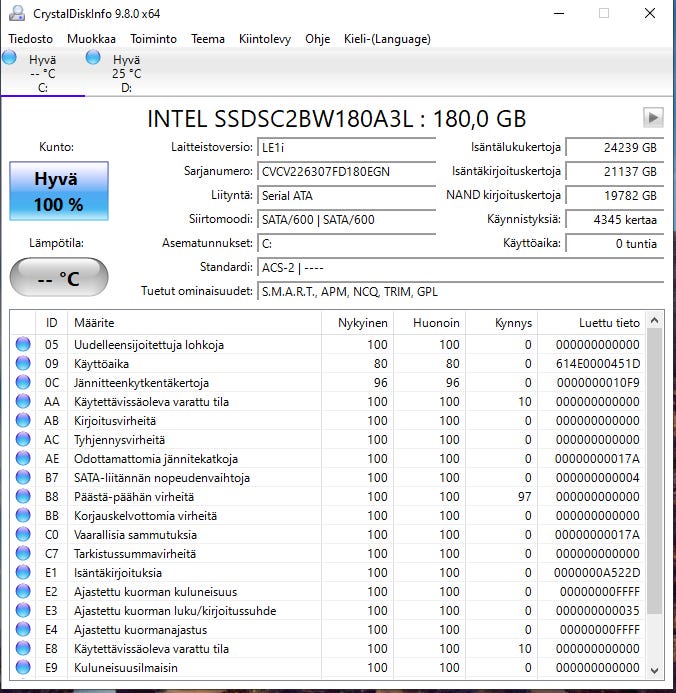Click the CrystalDiskInfo app icon in title bar

point(16,13)
